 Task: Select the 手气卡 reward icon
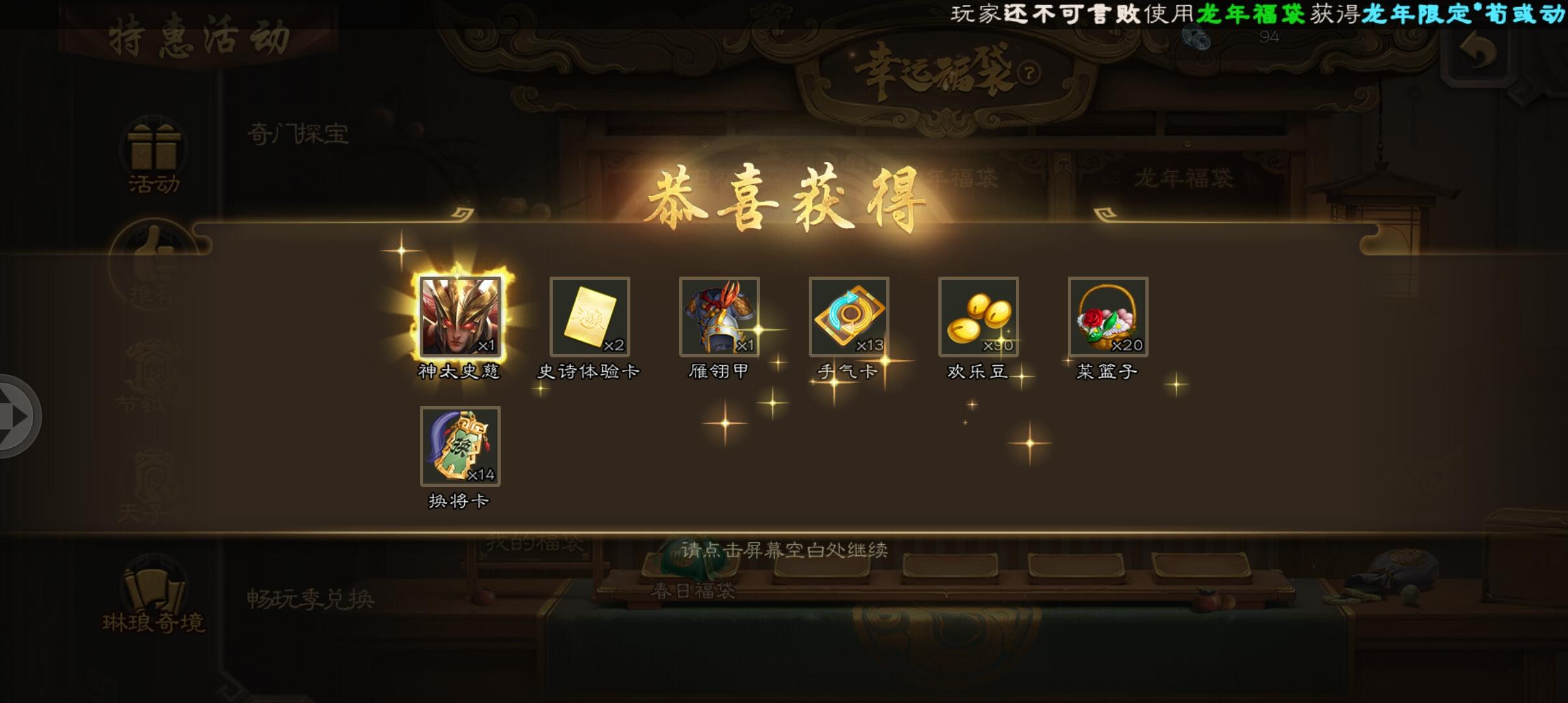coord(848,317)
